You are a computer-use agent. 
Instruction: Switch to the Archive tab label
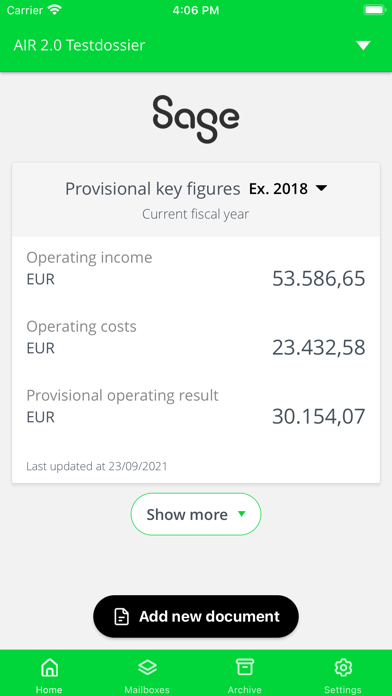(245, 690)
